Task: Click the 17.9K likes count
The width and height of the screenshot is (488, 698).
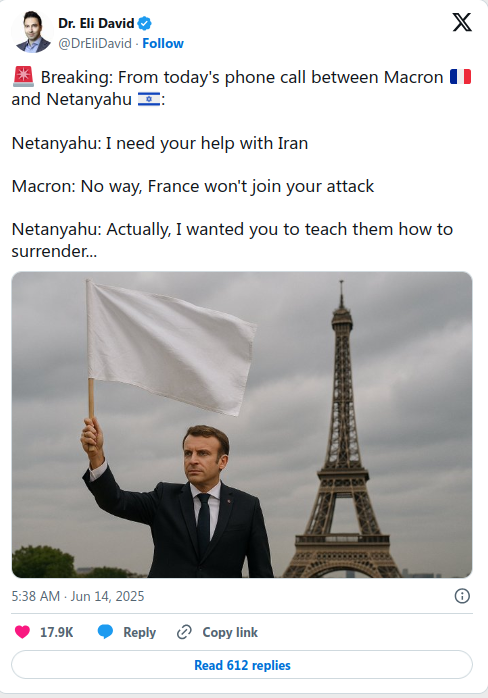Action: tap(57, 632)
